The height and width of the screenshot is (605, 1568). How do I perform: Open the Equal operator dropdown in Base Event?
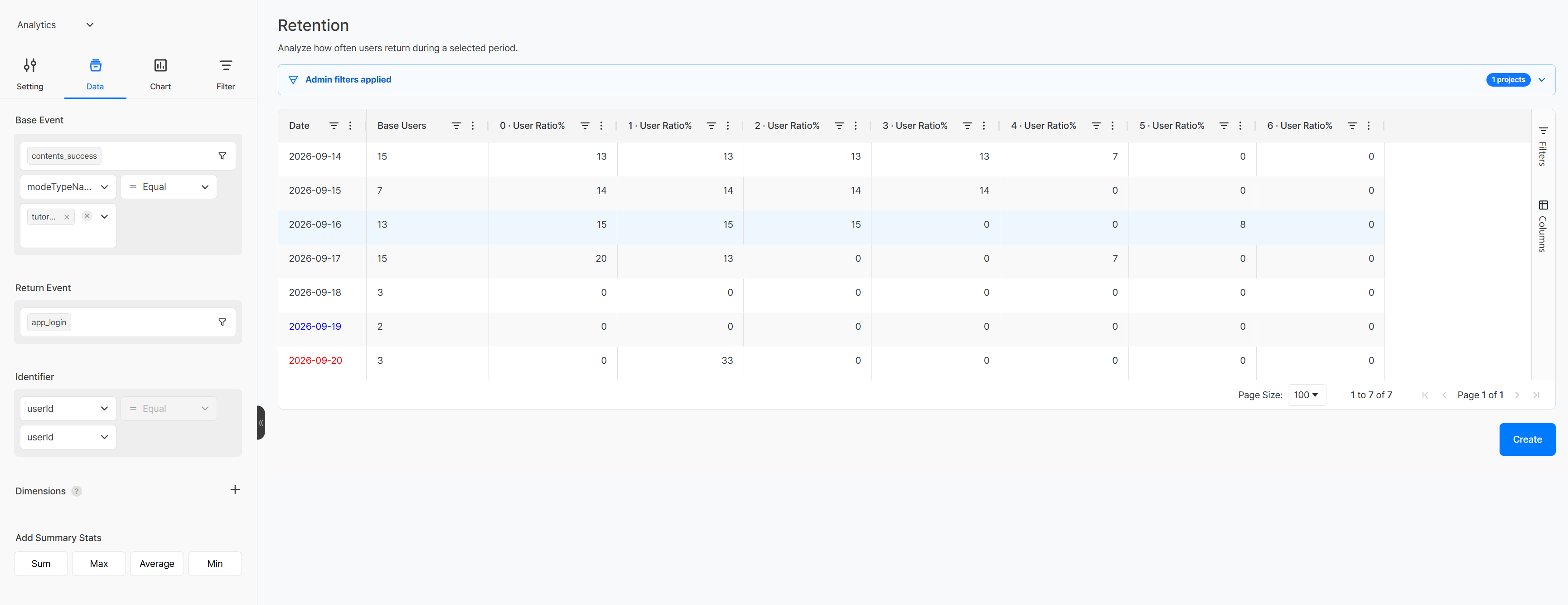169,187
